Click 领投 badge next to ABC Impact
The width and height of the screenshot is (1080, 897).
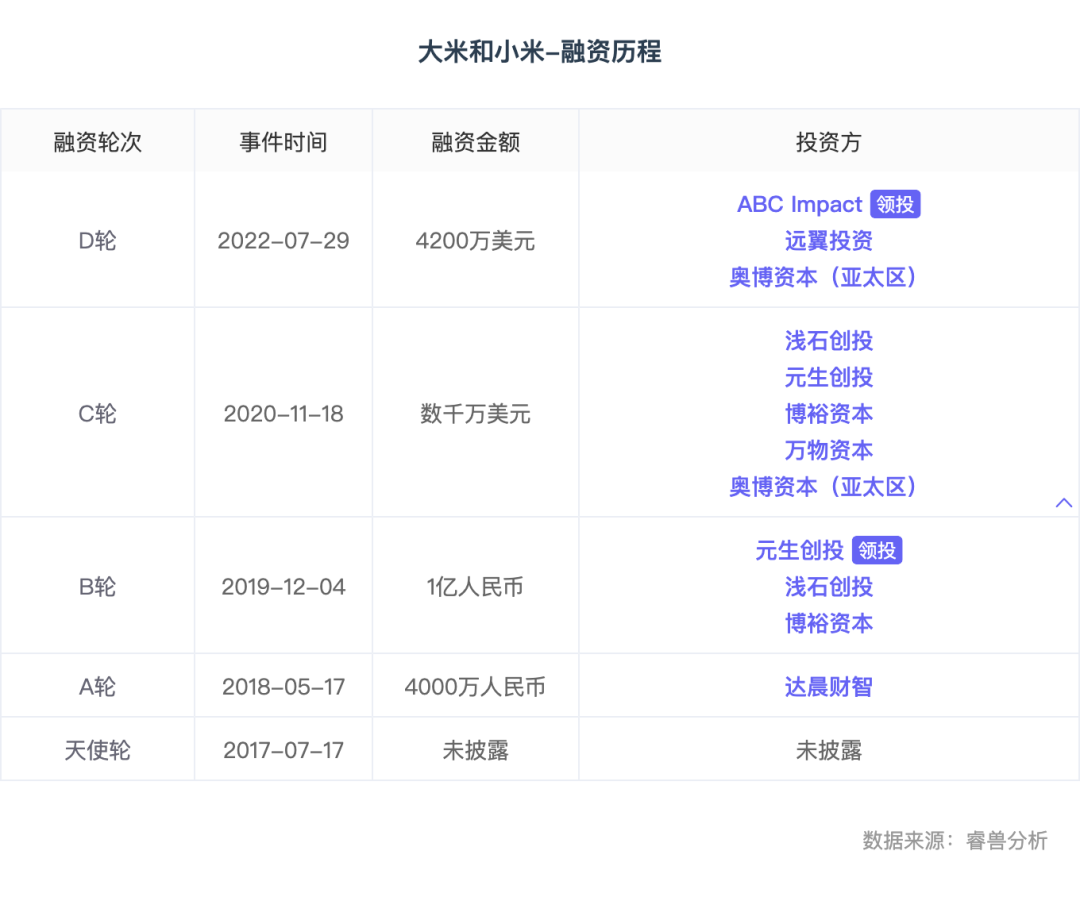pos(895,204)
